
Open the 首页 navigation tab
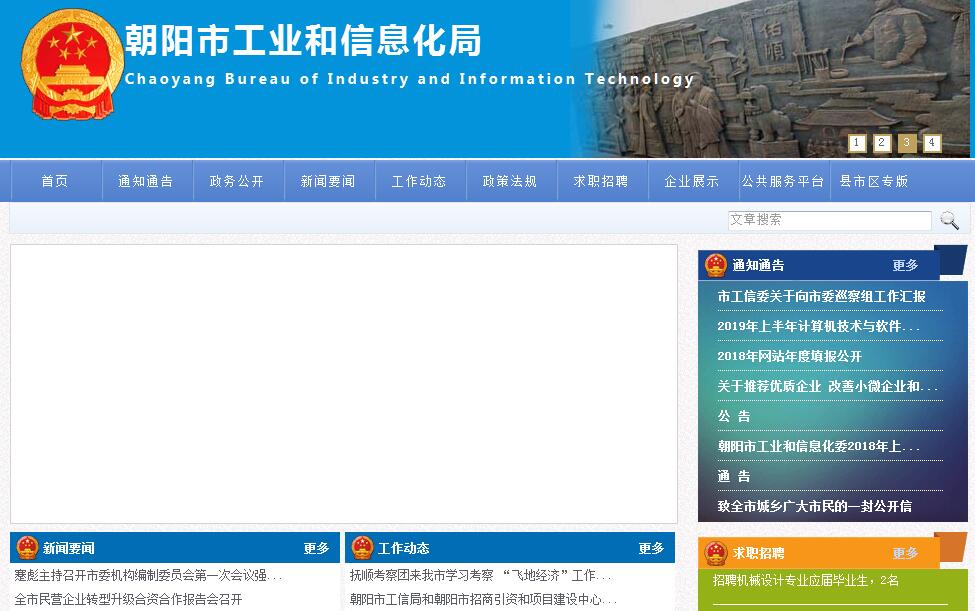click(x=55, y=181)
